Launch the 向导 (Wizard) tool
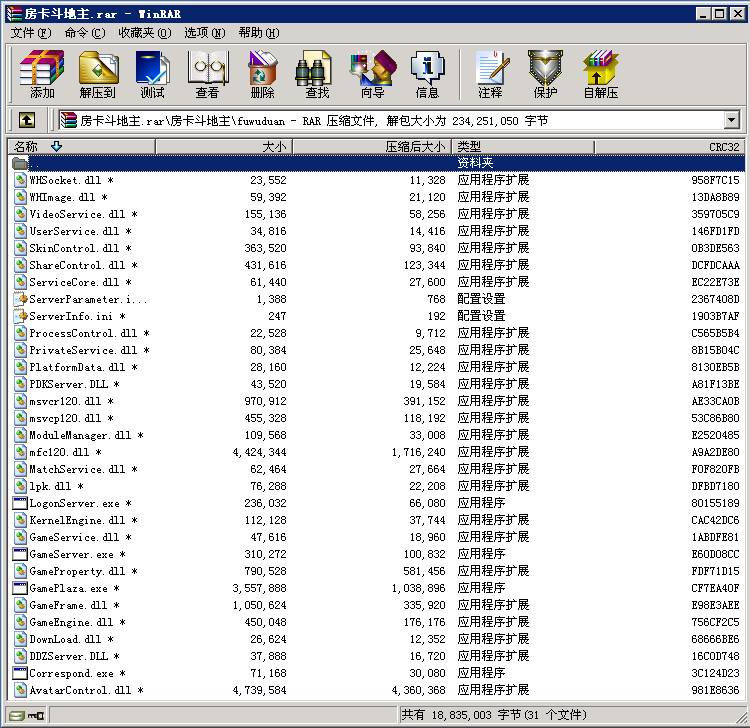 [372, 74]
